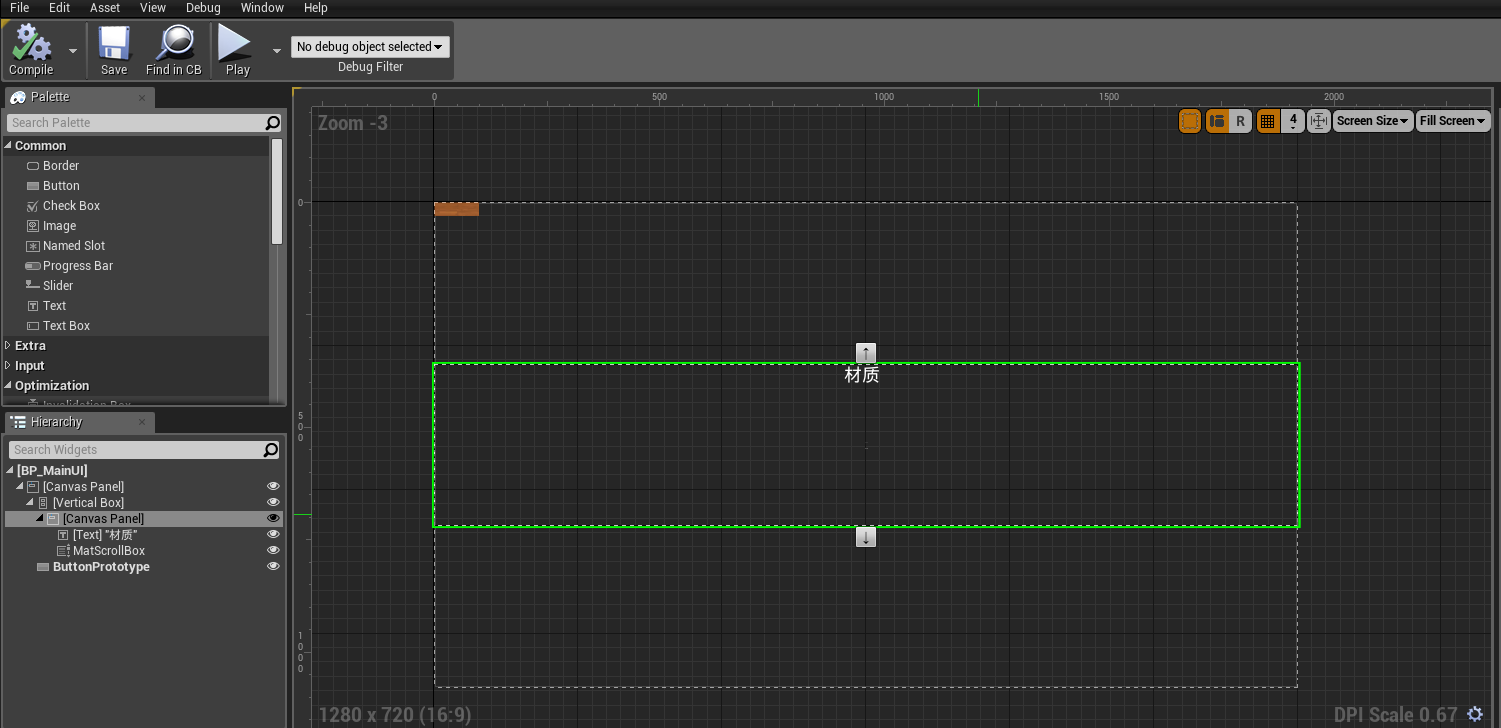Save the widget blueprint
1501x728 pixels.
click(x=114, y=44)
